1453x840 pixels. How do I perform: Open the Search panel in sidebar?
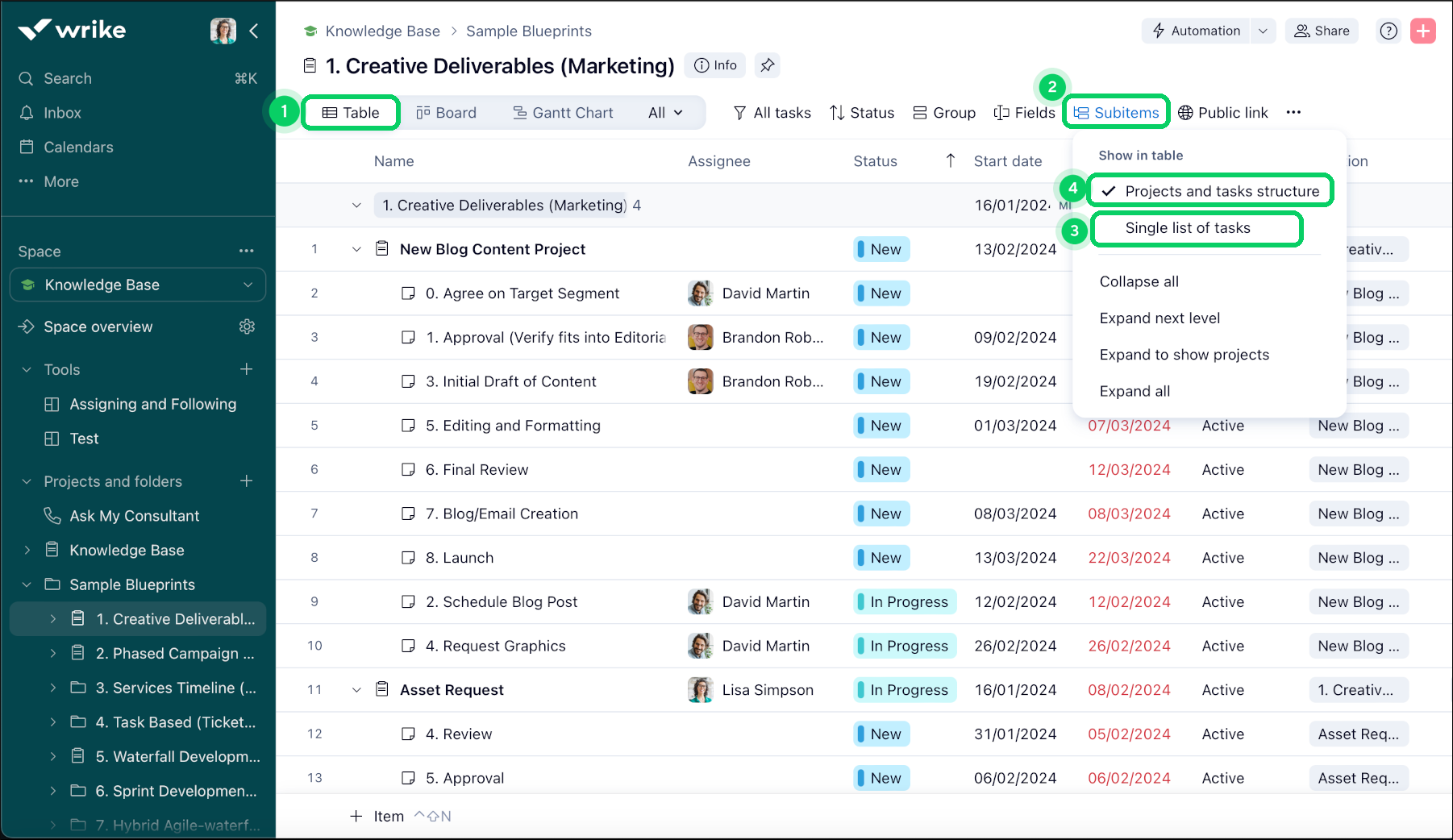point(68,78)
